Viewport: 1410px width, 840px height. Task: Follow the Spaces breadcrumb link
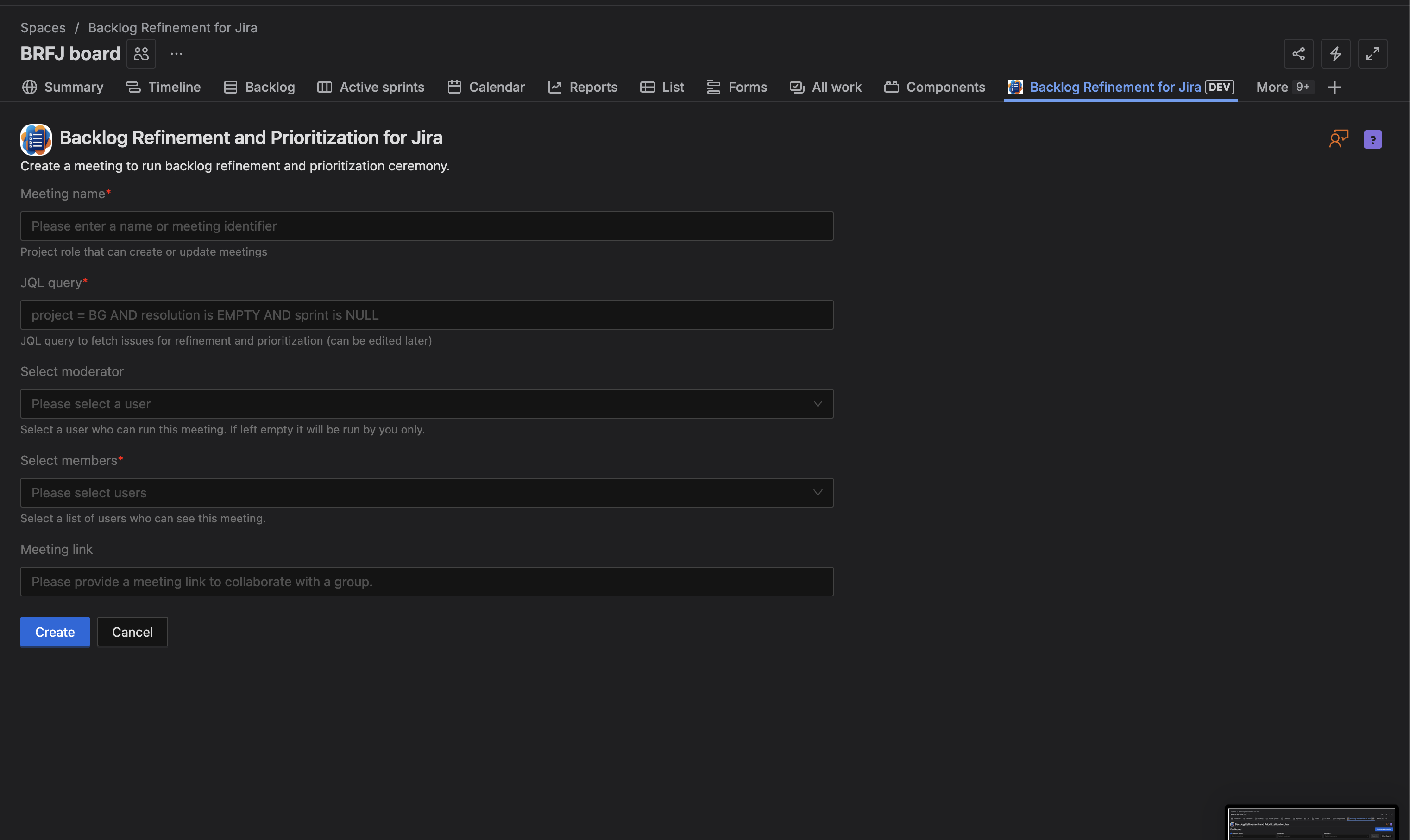click(x=43, y=28)
